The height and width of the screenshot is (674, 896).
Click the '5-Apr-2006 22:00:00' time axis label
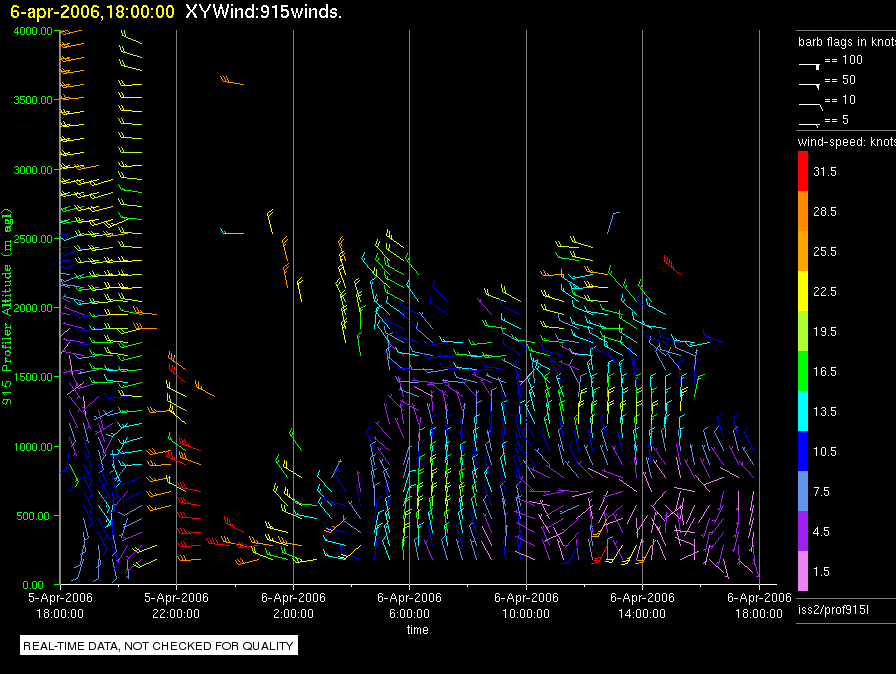(176, 605)
